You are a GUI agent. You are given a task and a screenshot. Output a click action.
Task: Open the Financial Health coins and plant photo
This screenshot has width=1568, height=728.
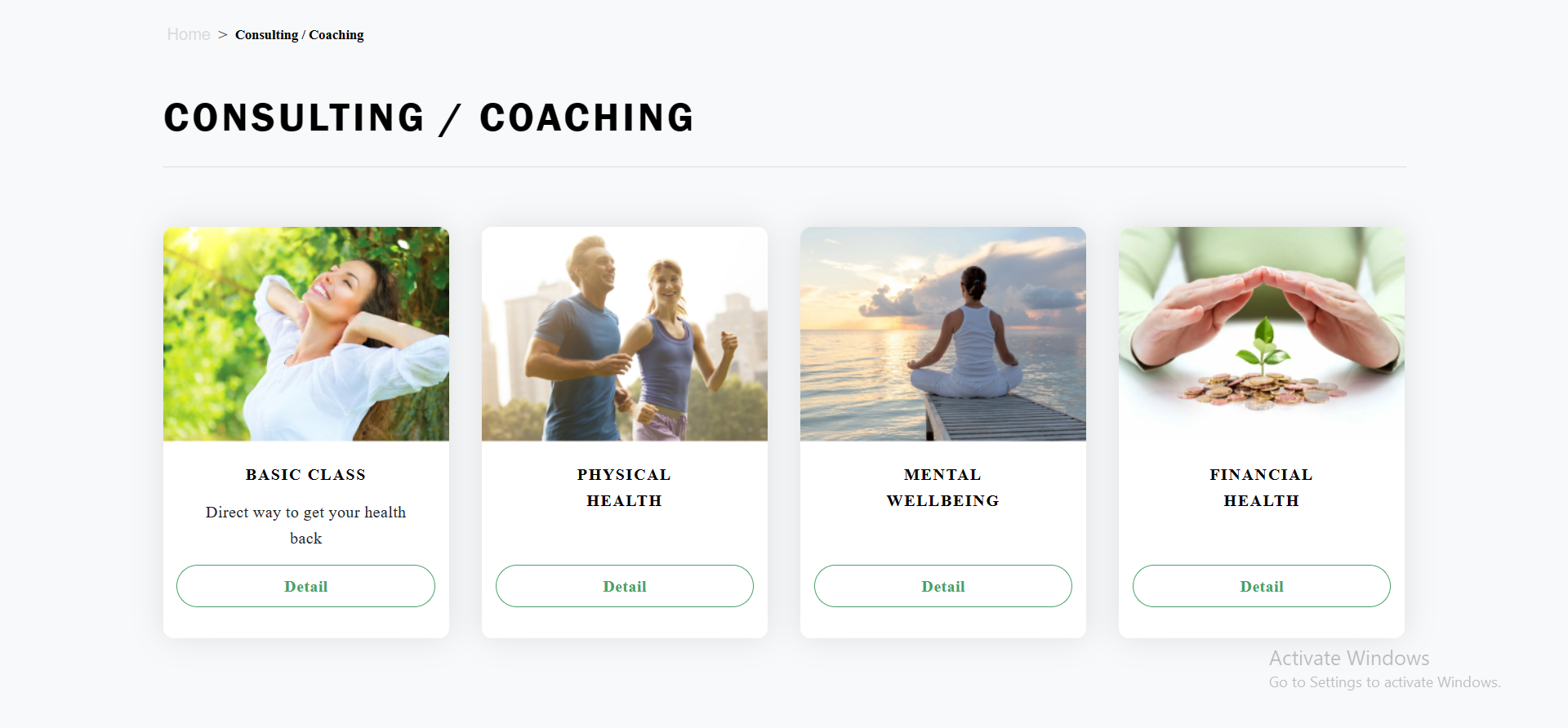pos(1262,334)
